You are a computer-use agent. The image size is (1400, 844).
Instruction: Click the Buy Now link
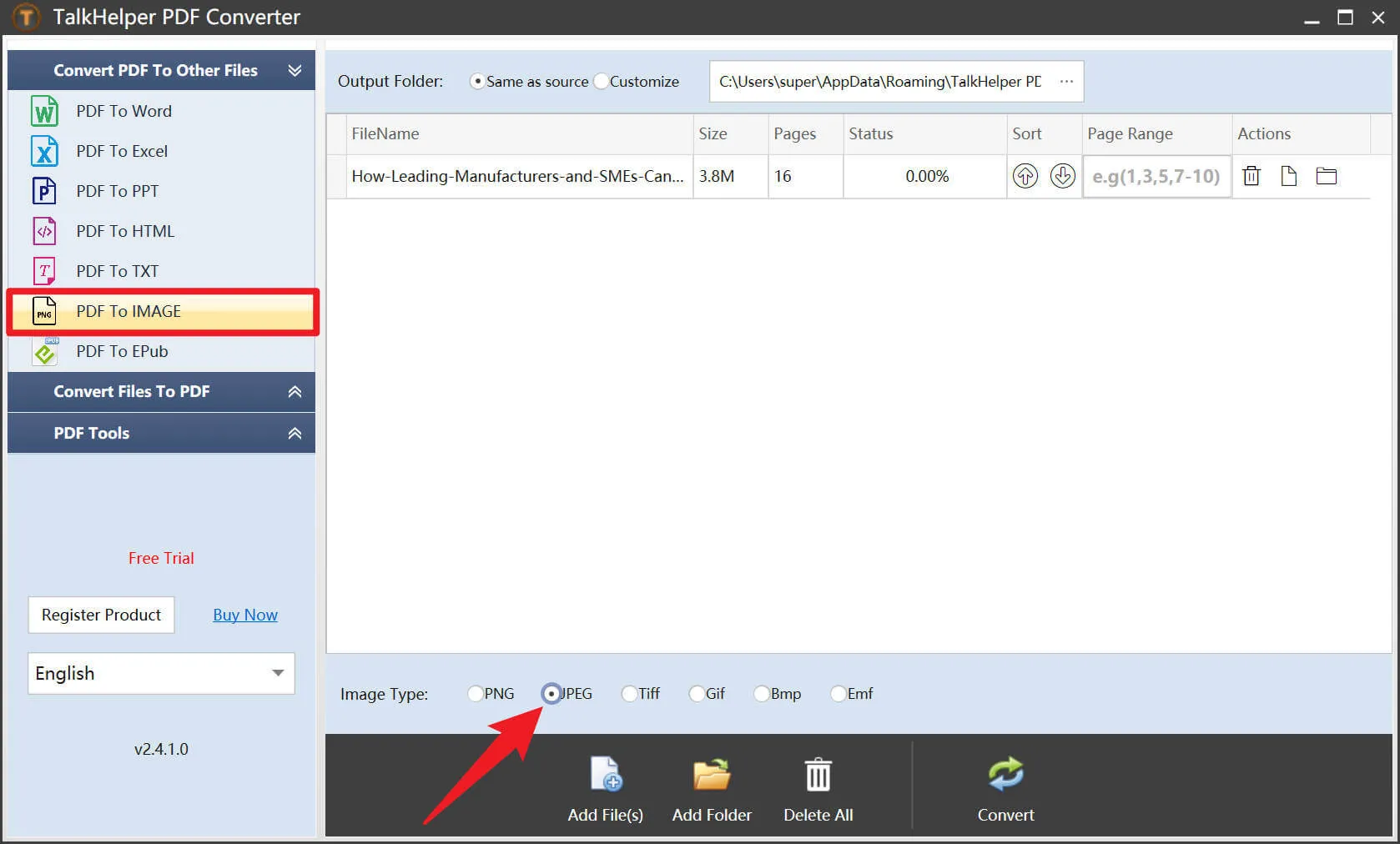point(244,615)
